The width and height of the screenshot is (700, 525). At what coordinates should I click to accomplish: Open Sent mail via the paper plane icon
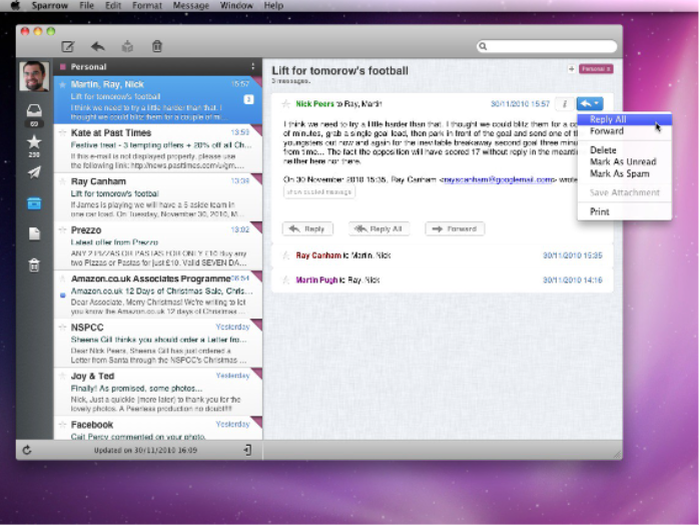[34, 172]
